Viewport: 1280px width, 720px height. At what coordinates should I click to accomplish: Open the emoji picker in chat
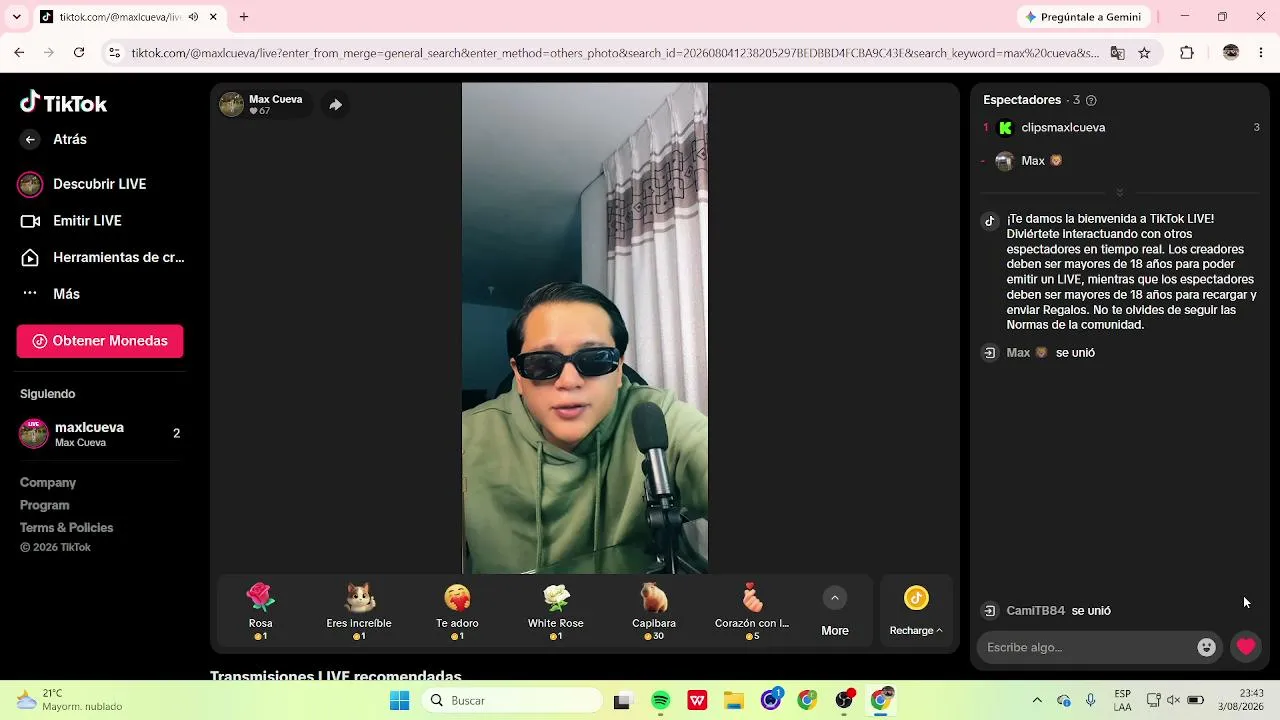1207,647
